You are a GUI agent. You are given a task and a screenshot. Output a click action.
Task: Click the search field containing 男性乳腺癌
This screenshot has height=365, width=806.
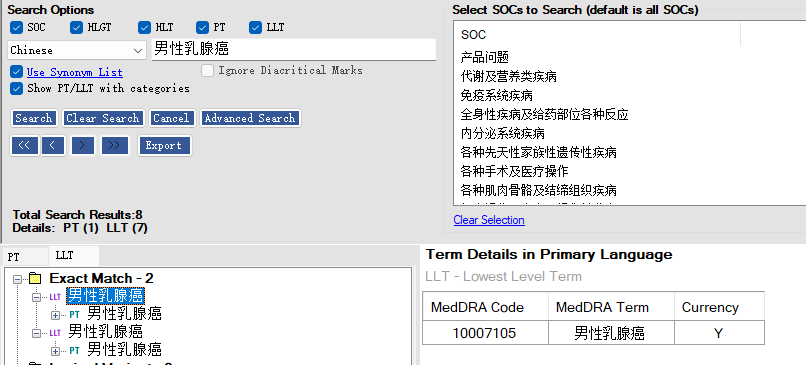click(294, 49)
